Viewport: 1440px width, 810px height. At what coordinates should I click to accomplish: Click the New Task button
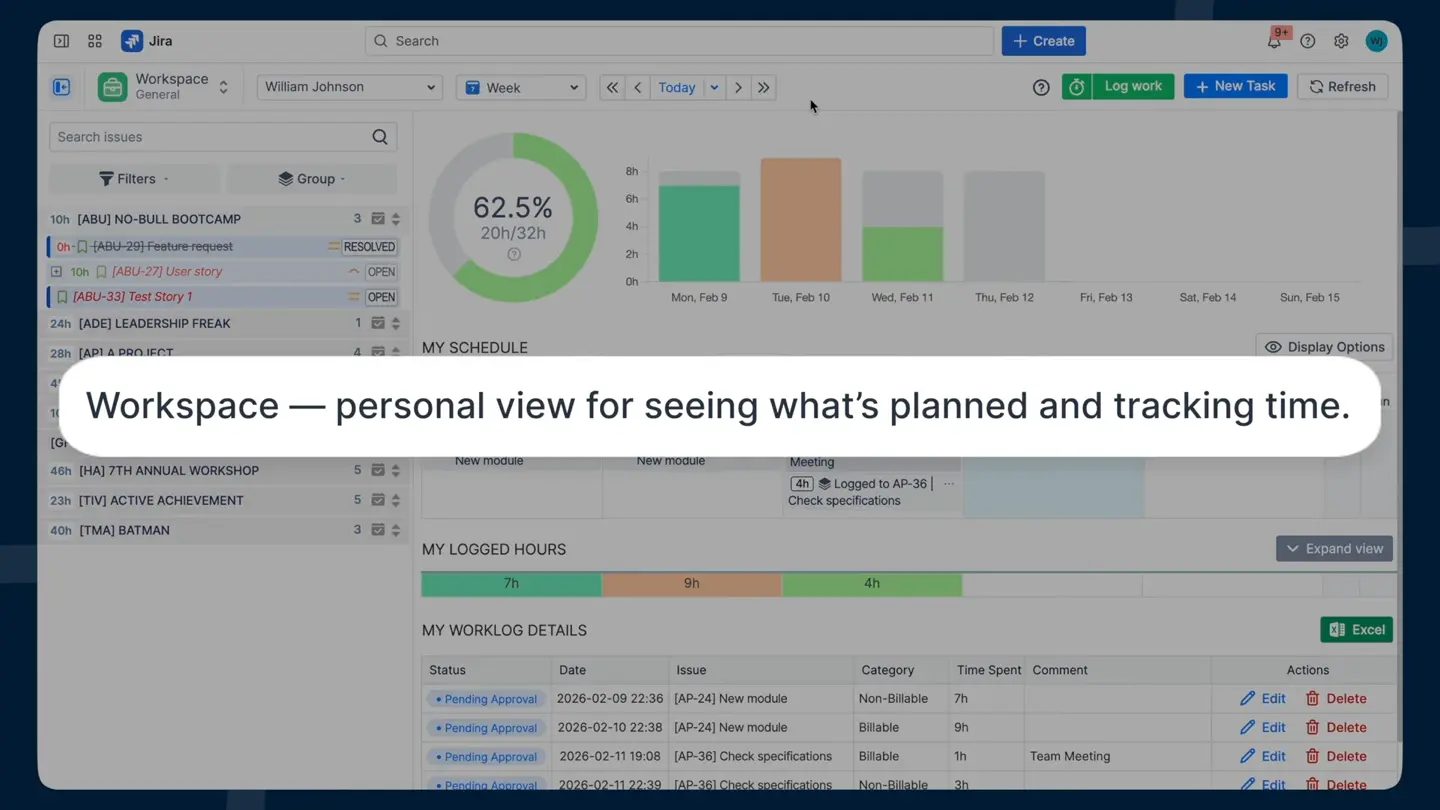[1236, 86]
